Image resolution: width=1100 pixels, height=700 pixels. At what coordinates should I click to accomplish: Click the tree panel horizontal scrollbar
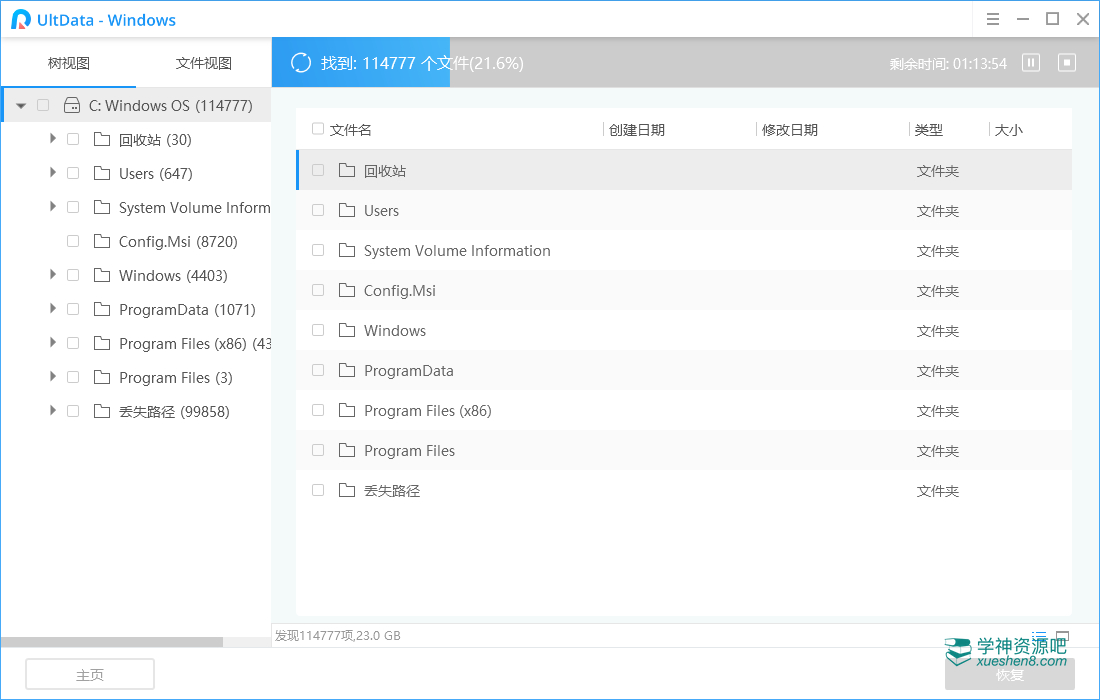(112, 642)
